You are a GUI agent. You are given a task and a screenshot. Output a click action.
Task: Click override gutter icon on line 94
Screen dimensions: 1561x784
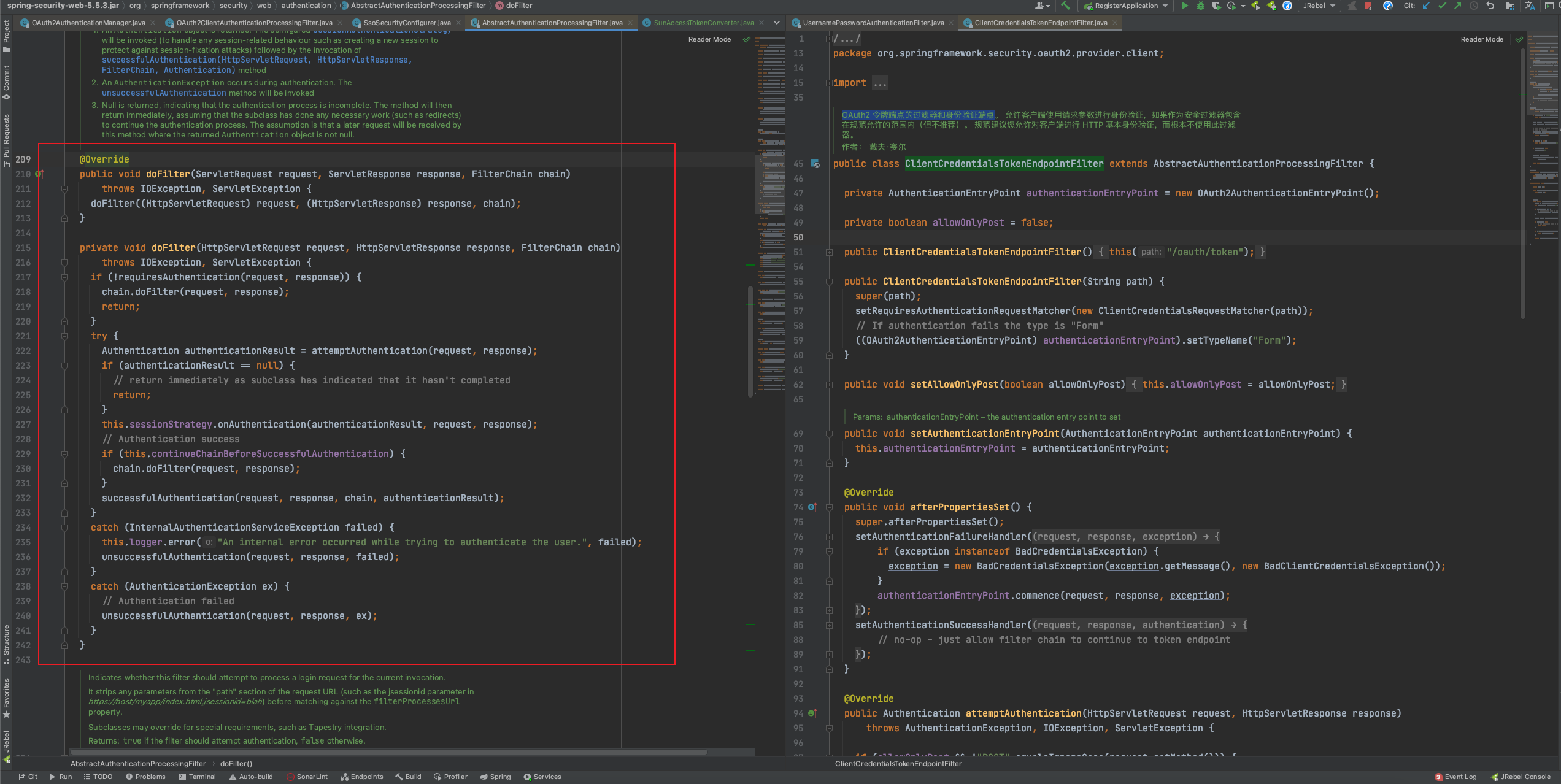(812, 713)
